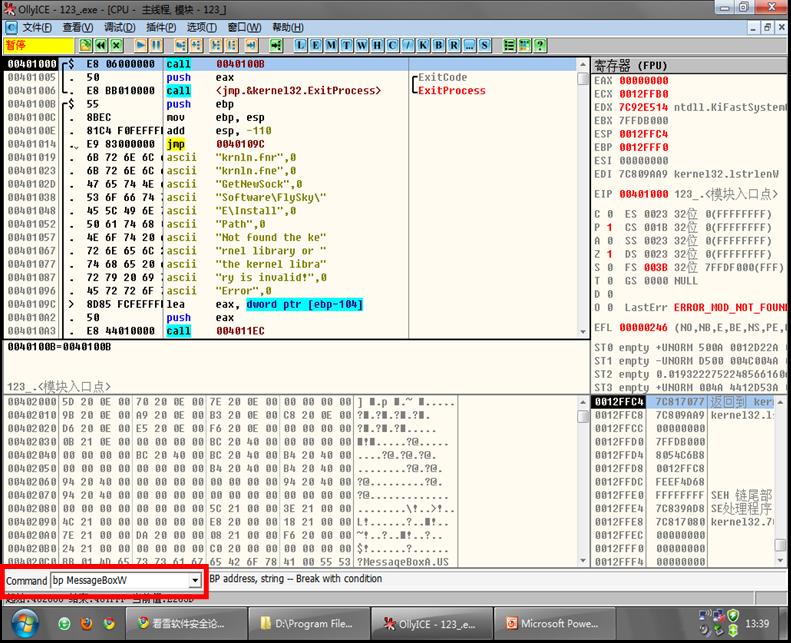The width and height of the screenshot is (791, 643).
Task: Toggle the P parity flag value
Action: (x=609, y=227)
